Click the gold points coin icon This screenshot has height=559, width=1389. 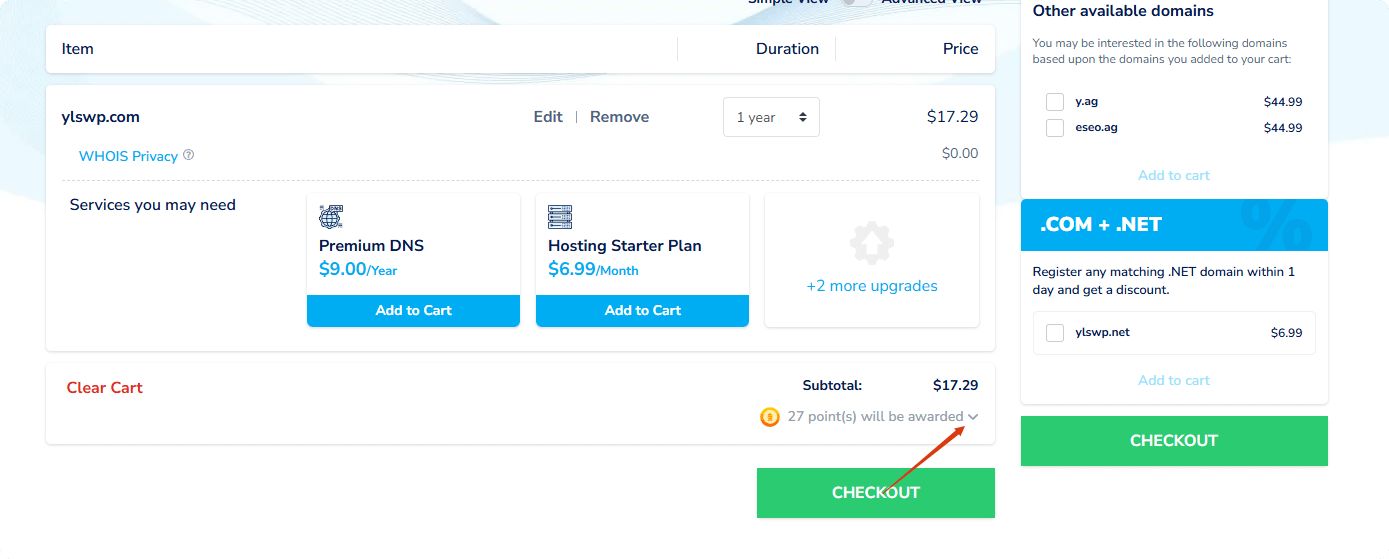[769, 417]
